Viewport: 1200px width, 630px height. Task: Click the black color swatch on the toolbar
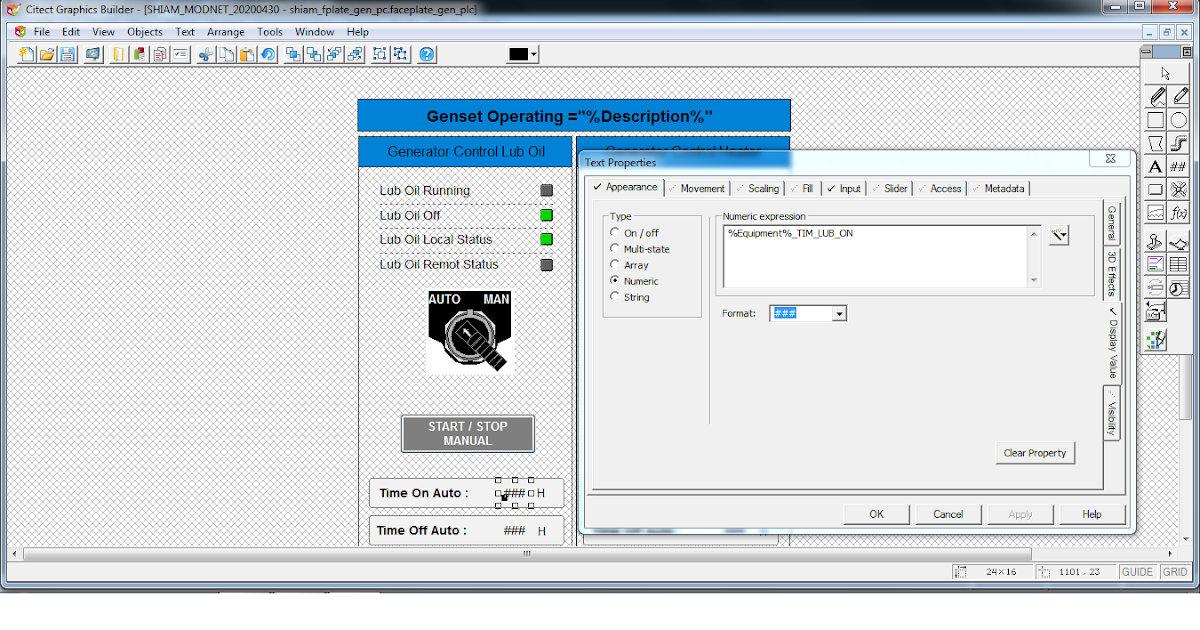[518, 55]
